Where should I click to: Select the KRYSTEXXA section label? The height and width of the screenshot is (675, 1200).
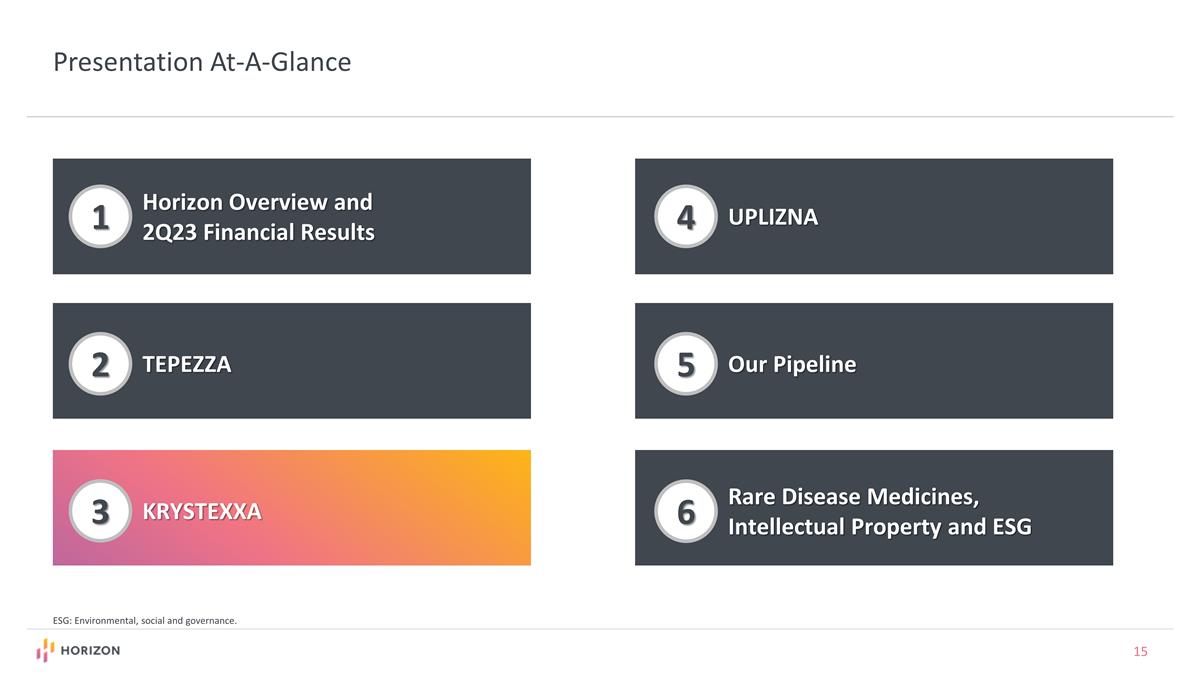[202, 512]
